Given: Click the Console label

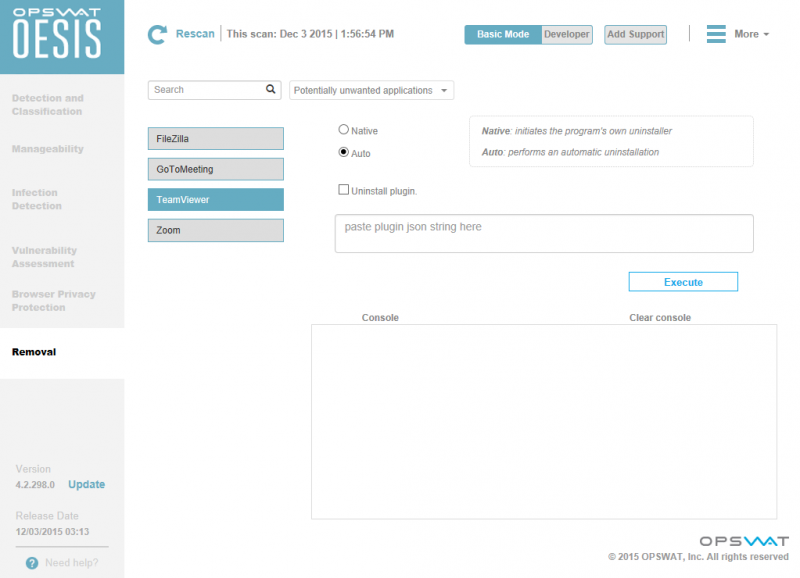Looking at the screenshot, I should click(x=380, y=317).
